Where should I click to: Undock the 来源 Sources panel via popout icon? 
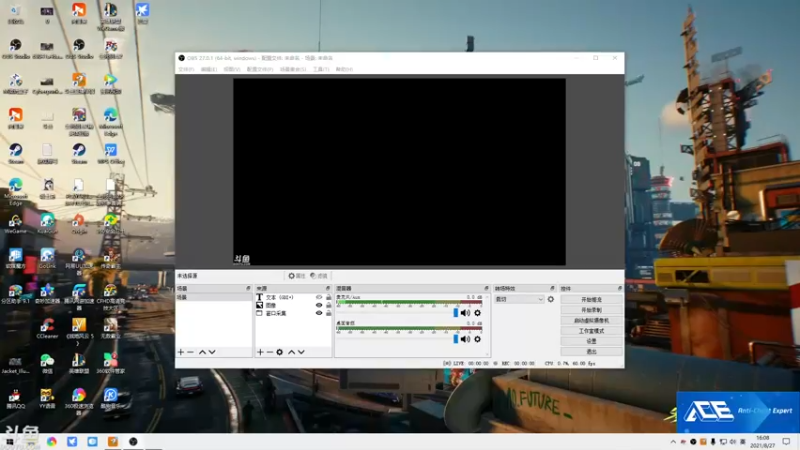pos(328,288)
